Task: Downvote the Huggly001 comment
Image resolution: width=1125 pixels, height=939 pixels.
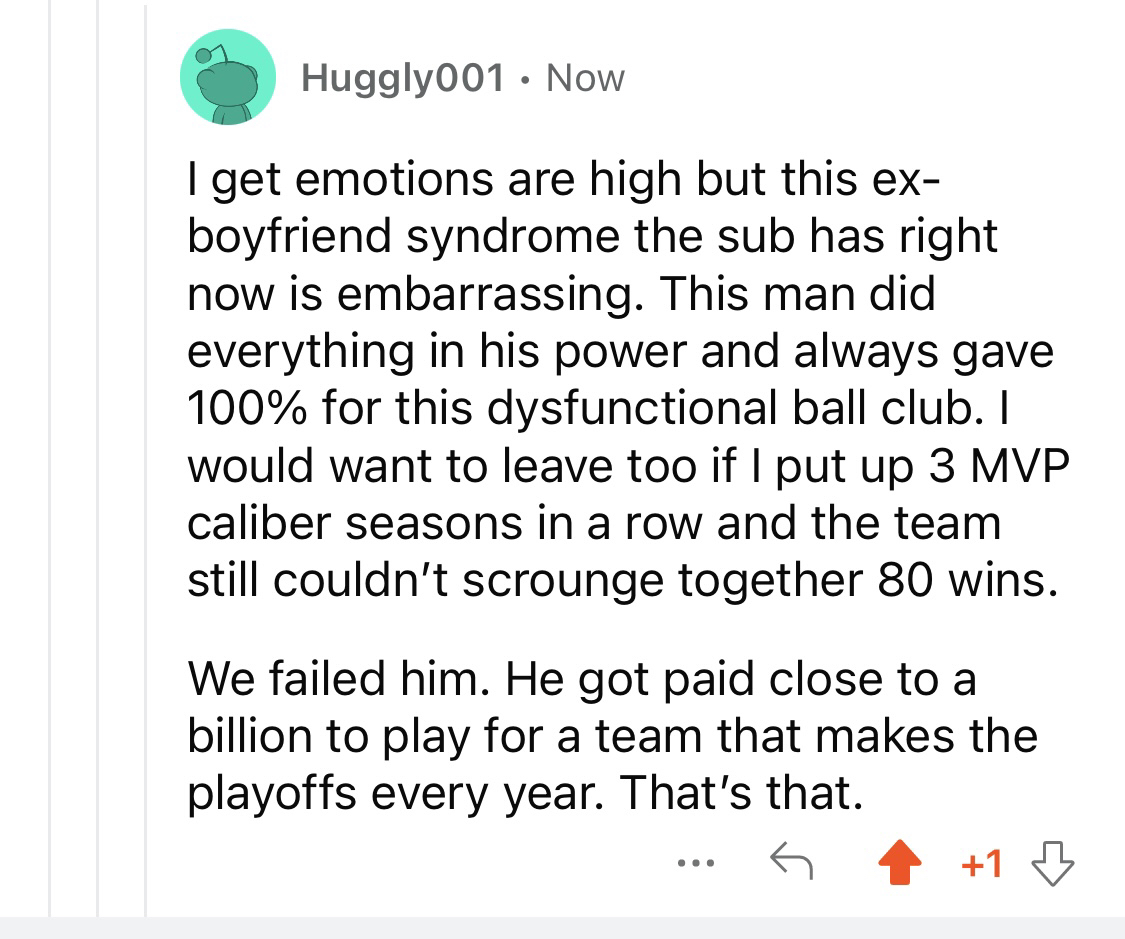Action: [1053, 863]
